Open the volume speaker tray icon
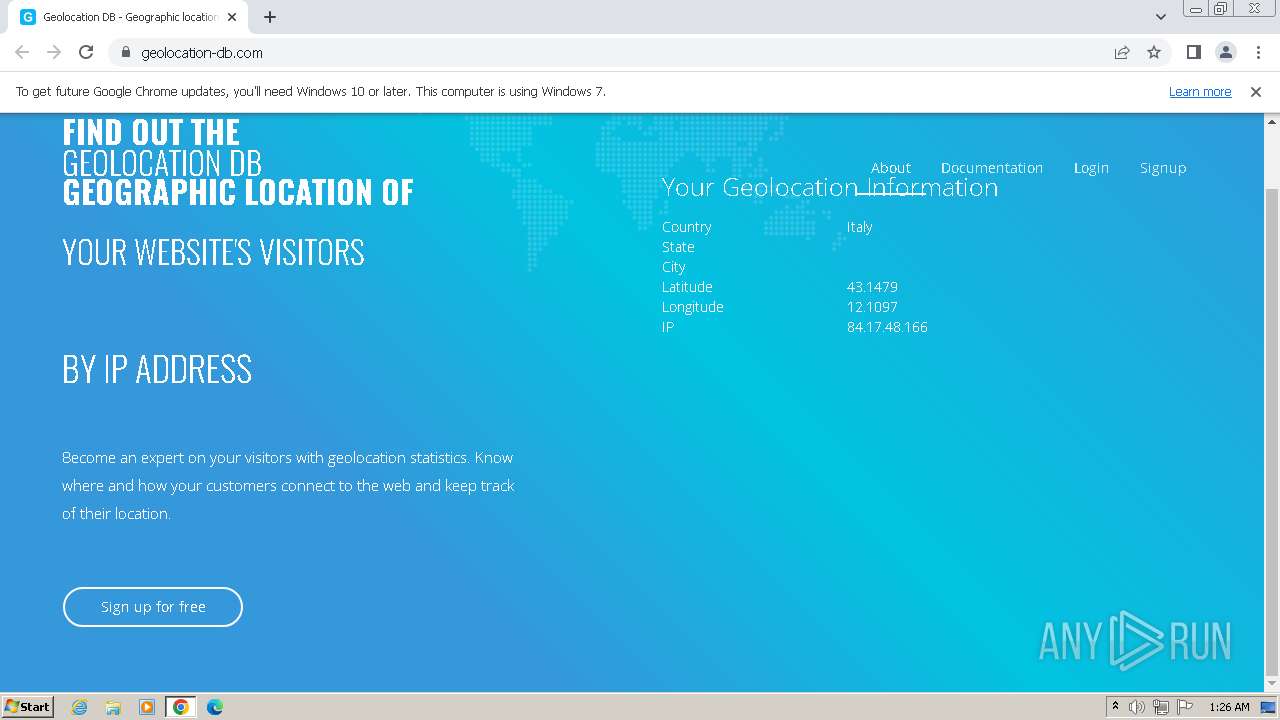1280x720 pixels. click(x=1137, y=707)
